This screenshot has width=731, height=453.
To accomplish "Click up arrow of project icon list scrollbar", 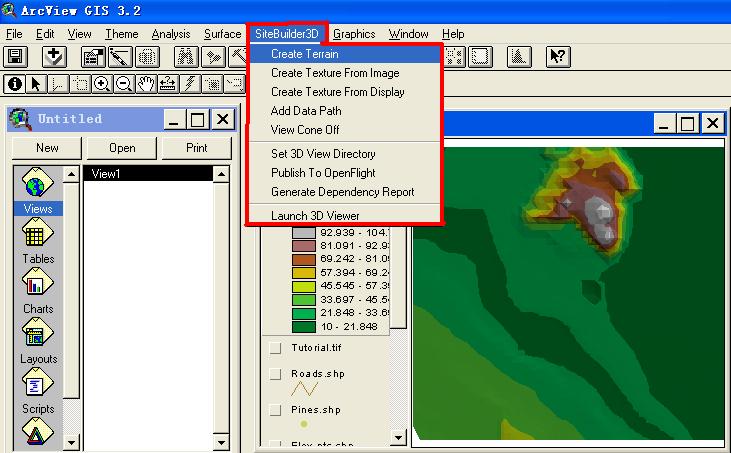I will click(71, 175).
